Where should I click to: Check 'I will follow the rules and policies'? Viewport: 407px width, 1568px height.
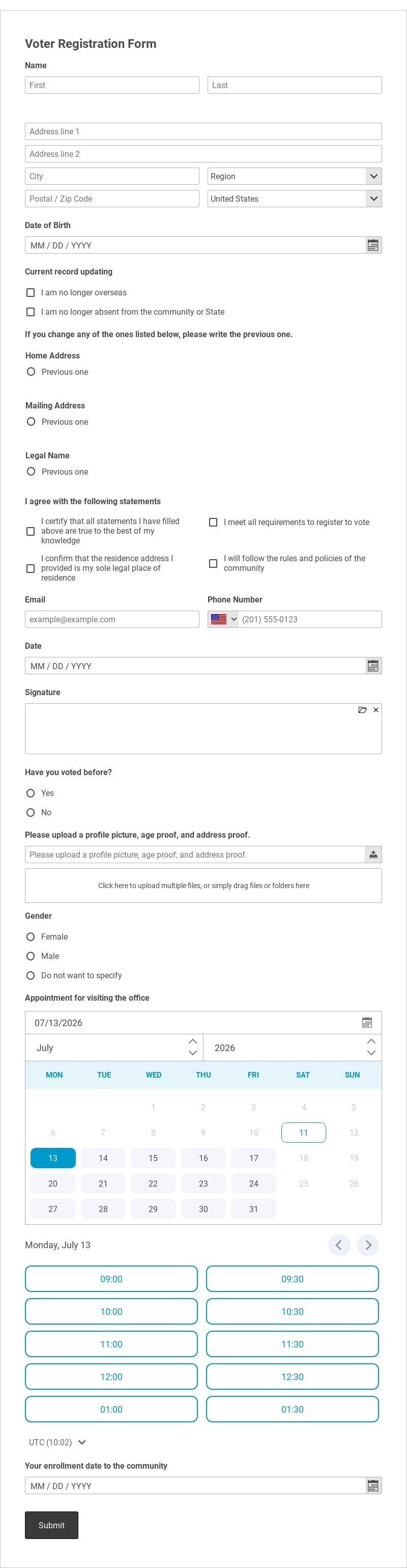click(x=213, y=564)
